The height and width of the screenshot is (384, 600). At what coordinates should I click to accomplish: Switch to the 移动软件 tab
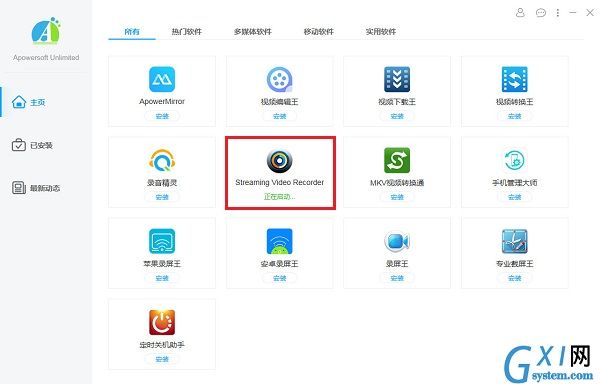tap(318, 31)
